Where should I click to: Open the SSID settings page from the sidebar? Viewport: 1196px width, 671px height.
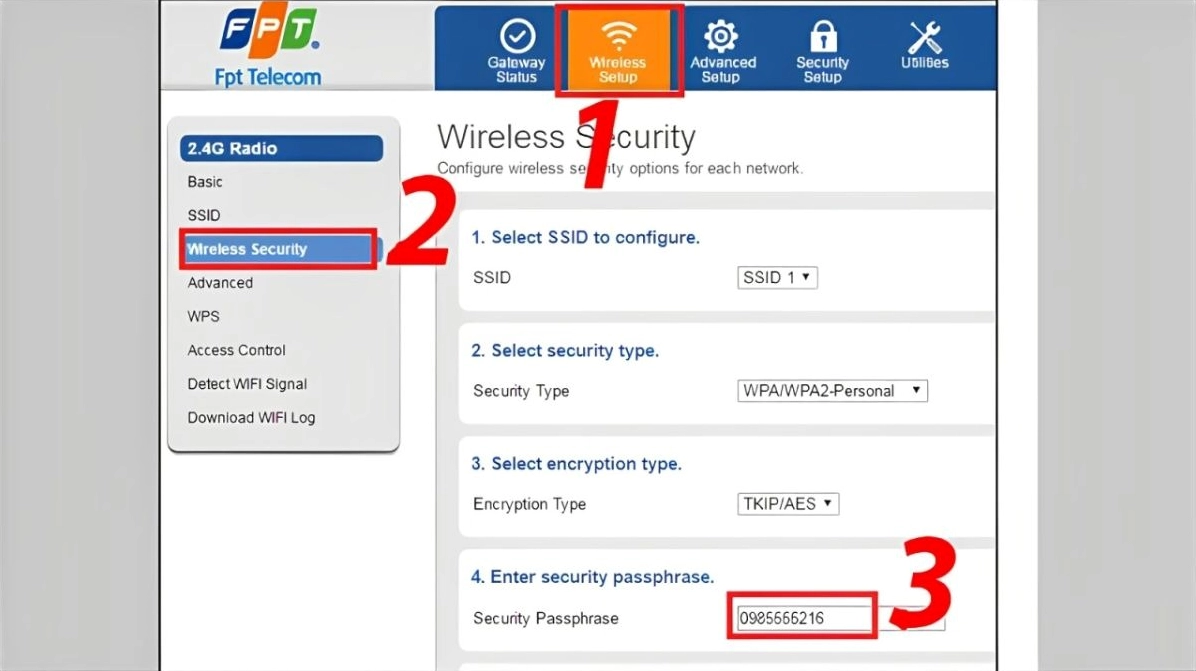coord(203,215)
